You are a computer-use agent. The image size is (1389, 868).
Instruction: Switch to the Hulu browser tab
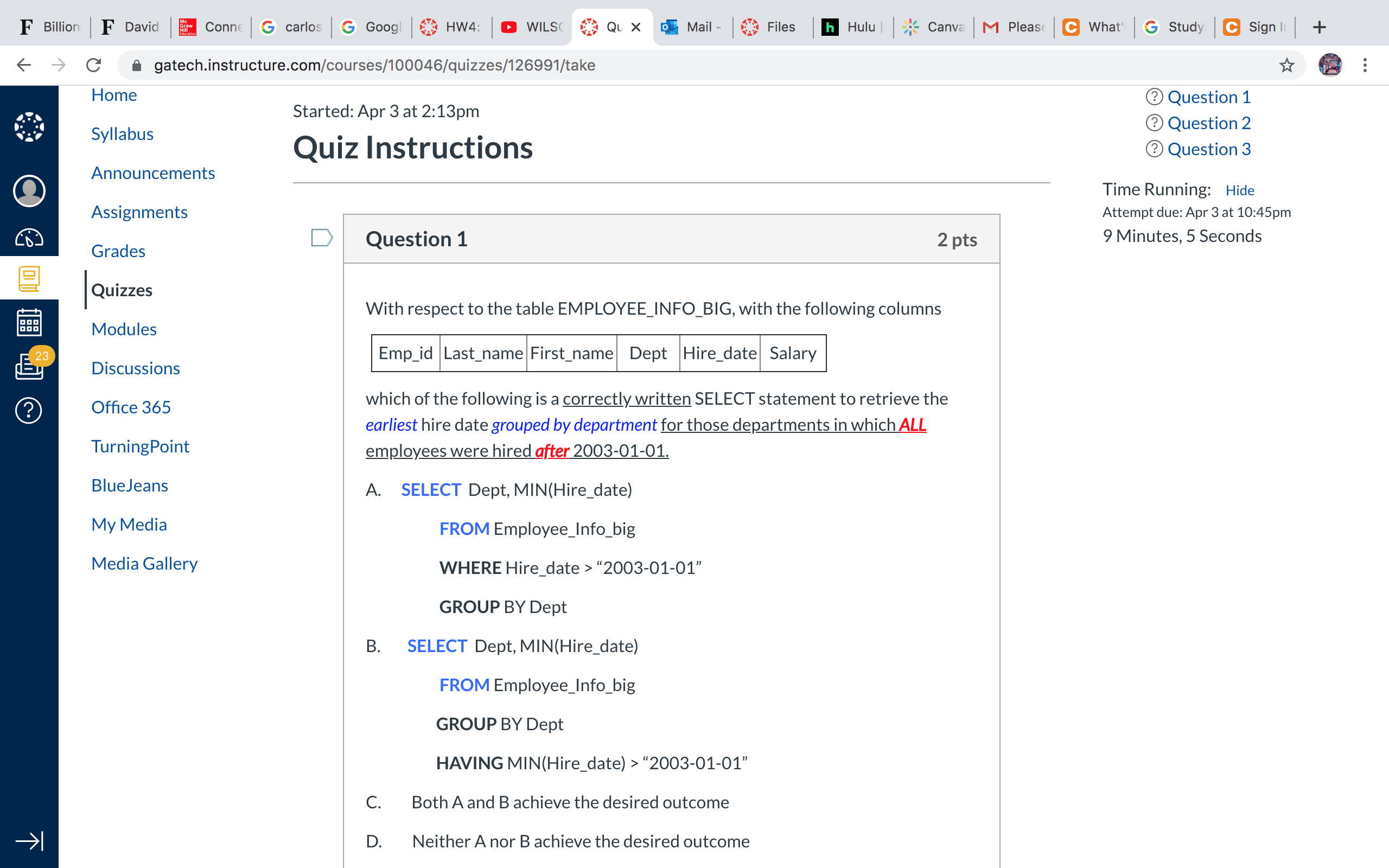[x=851, y=27]
